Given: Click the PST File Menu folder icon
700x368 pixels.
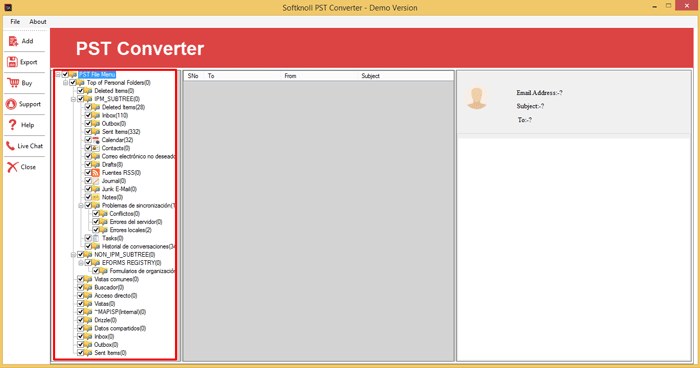Looking at the screenshot, I should [73, 75].
